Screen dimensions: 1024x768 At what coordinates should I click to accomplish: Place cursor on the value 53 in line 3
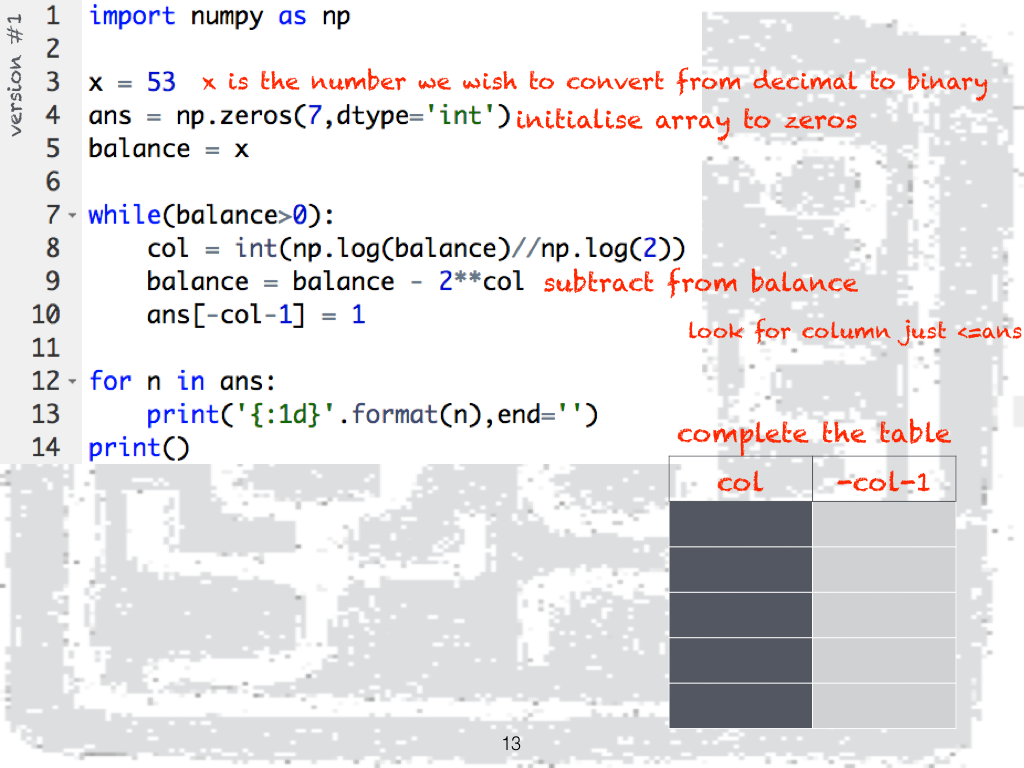pos(161,82)
